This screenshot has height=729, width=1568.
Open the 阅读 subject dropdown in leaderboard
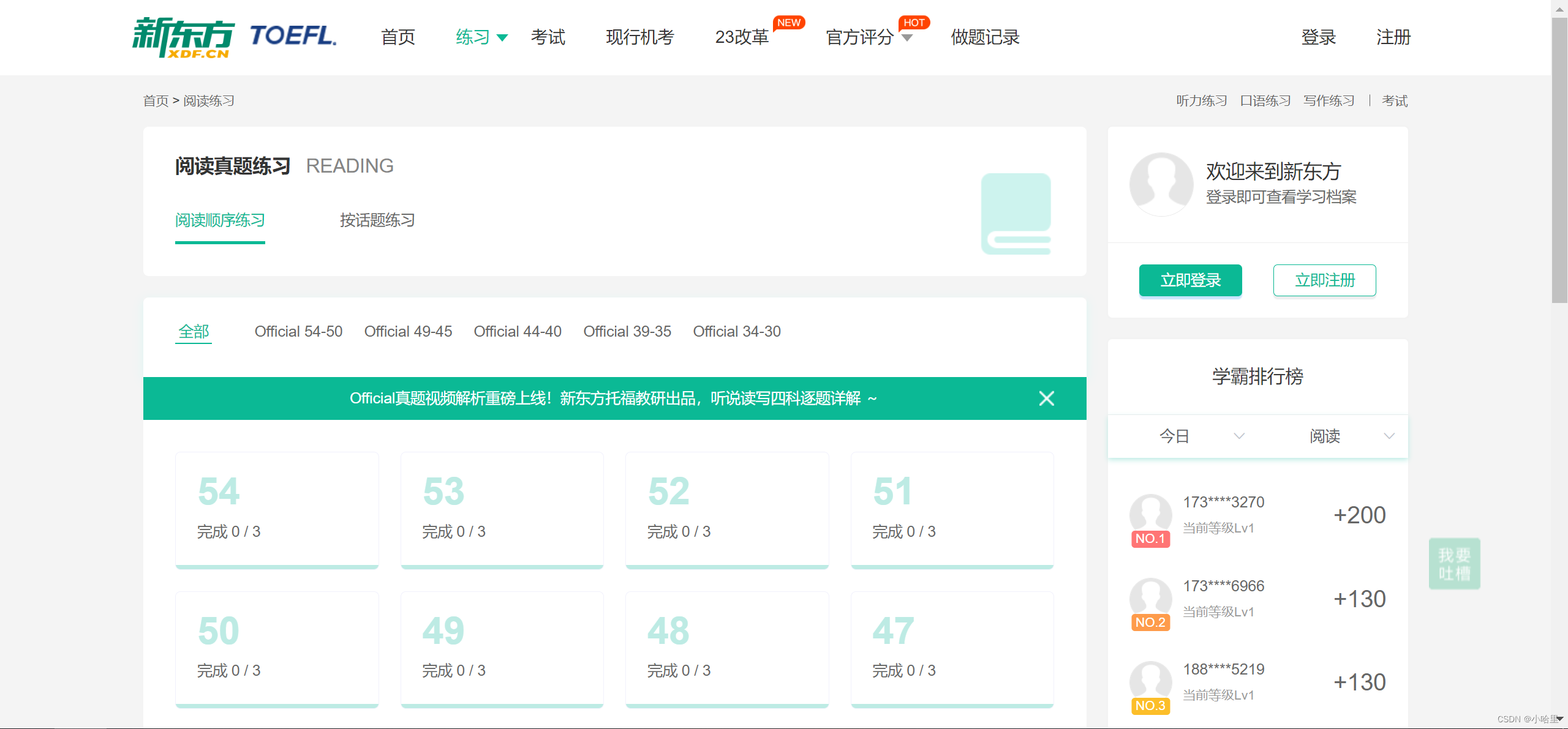pyautogui.click(x=1333, y=436)
